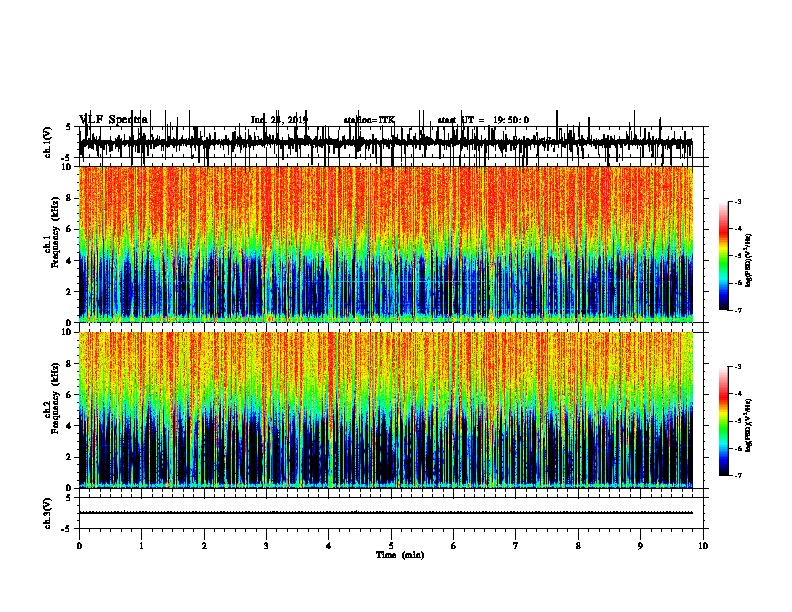Click the '0' tick on time axis
792x612 pixels.
point(79,546)
